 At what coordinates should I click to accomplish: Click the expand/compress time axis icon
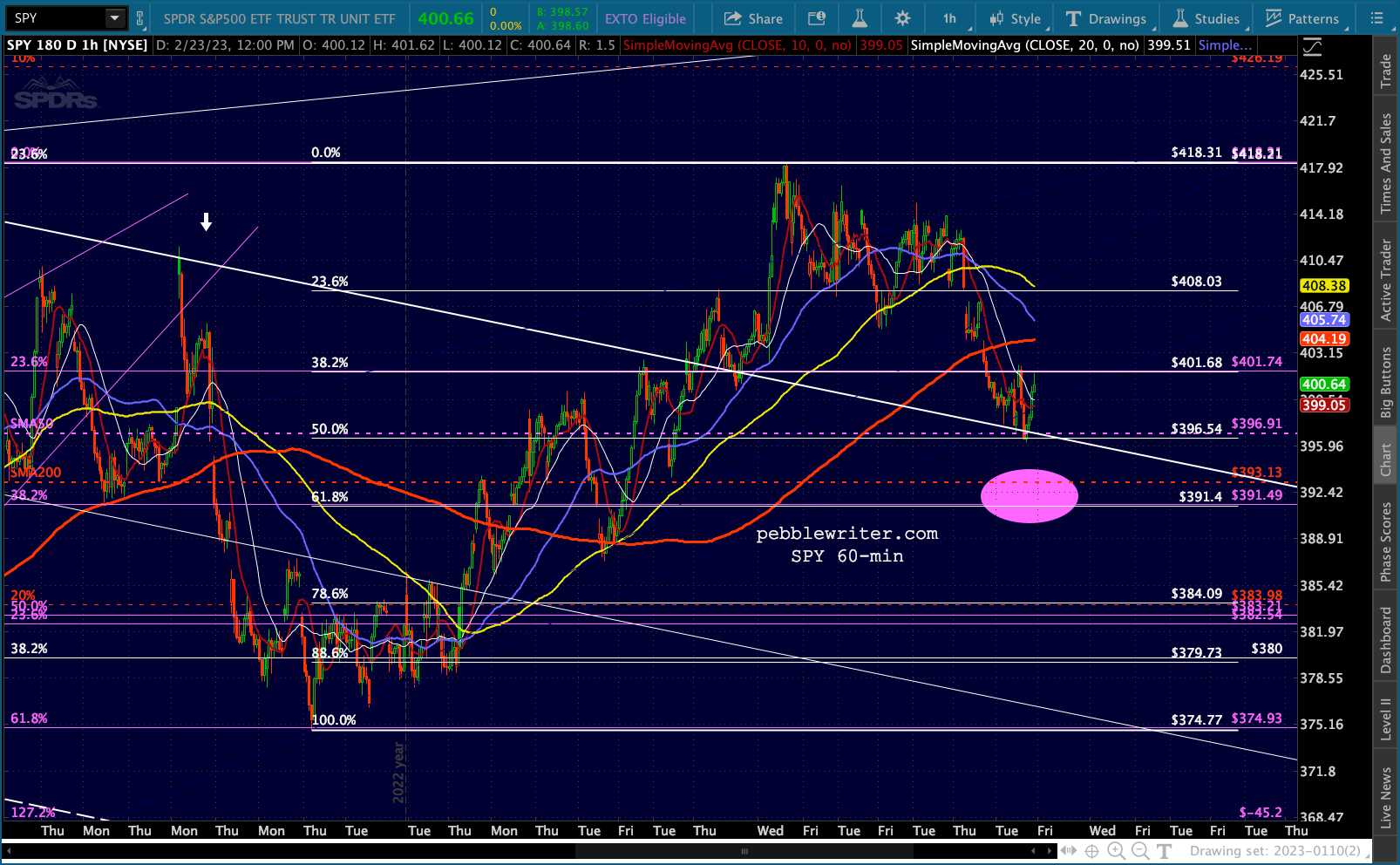coord(1068,851)
